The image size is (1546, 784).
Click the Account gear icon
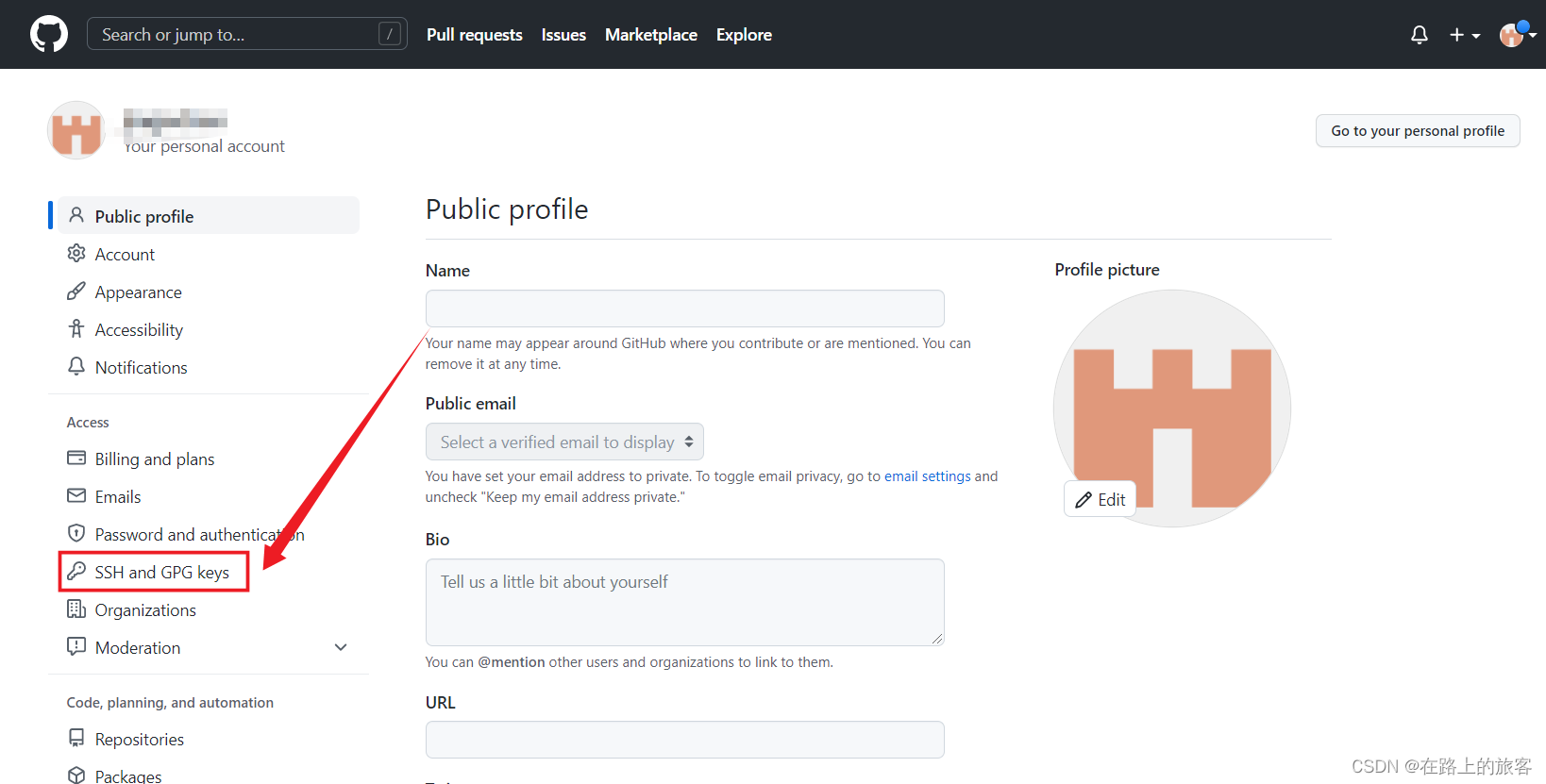pyautogui.click(x=76, y=253)
